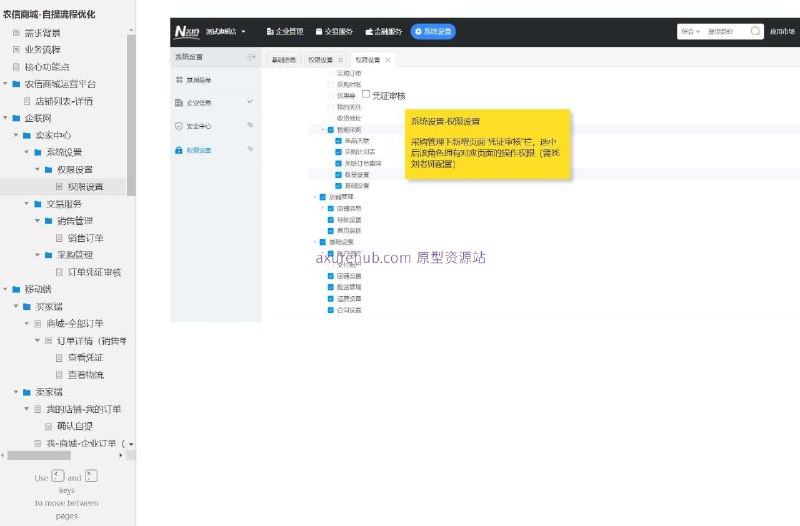Collapse the 商城-全部订单 tree arrow
This screenshot has height=526, width=800.
click(x=27, y=323)
